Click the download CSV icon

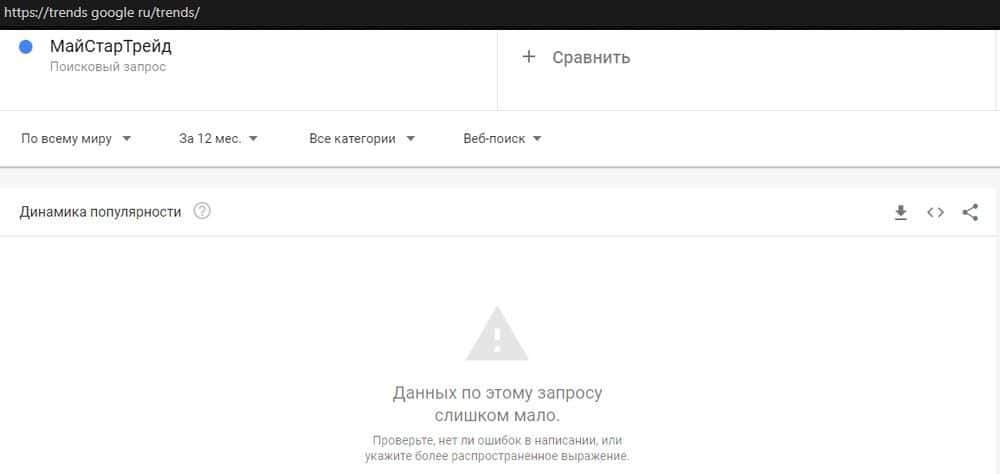pyautogui.click(x=901, y=212)
